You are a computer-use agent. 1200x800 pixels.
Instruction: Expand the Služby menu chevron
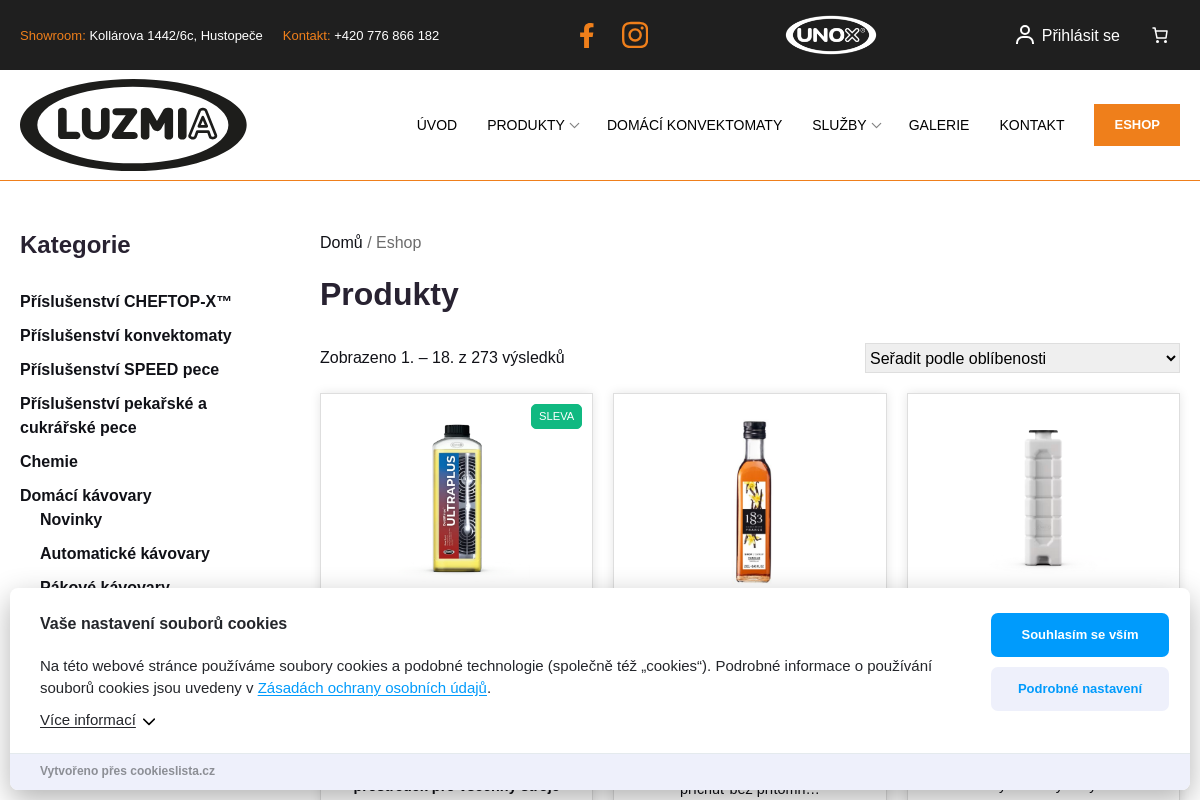click(x=876, y=126)
